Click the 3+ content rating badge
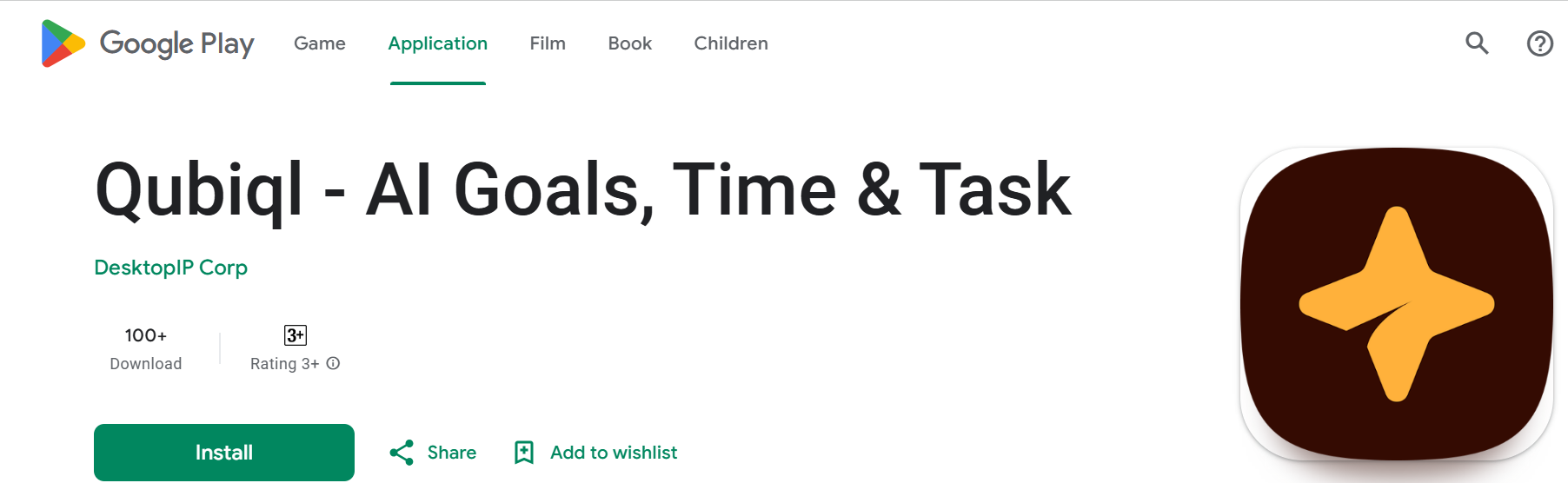Viewport: 1568px width, 483px height. [296, 335]
